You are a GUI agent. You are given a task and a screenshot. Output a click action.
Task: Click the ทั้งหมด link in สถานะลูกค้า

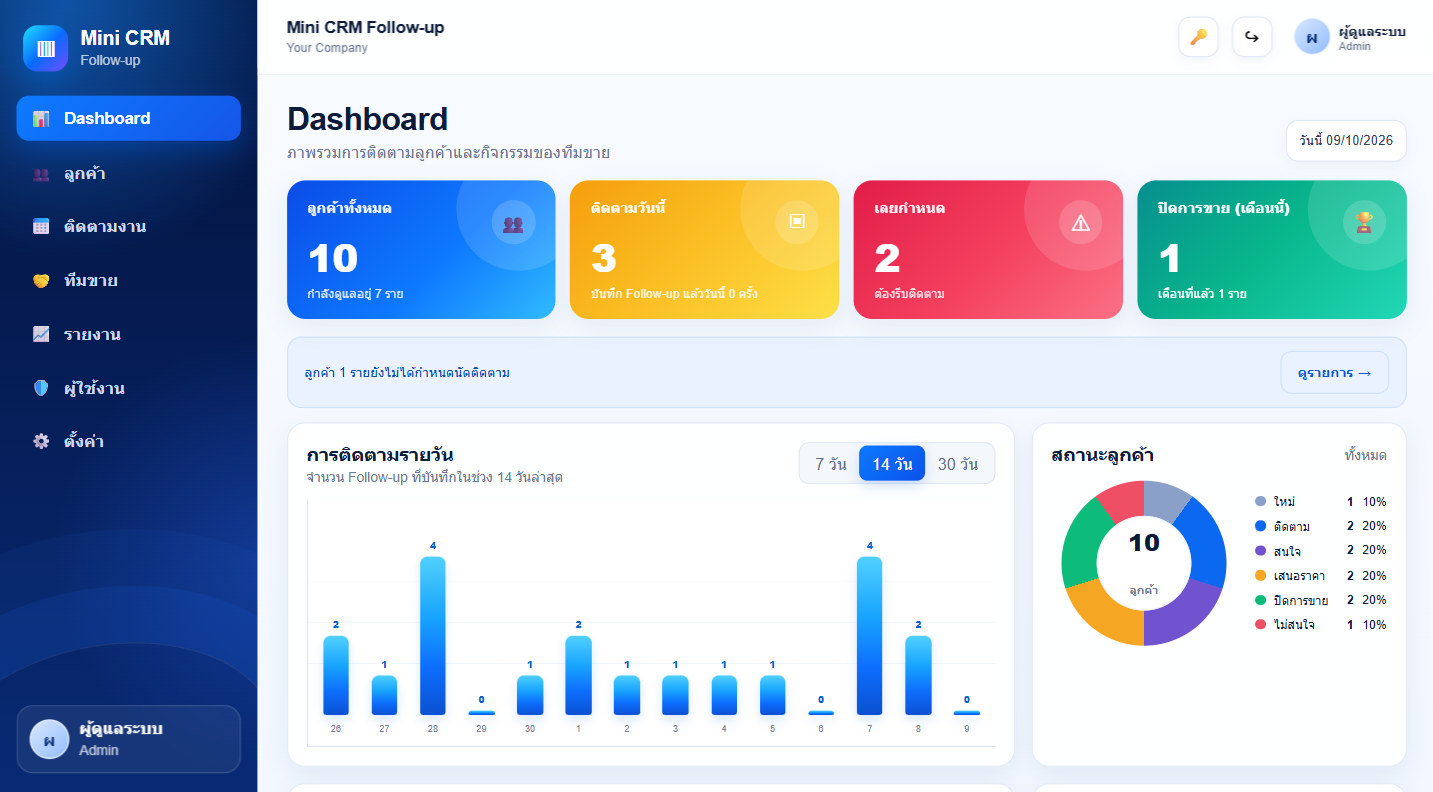[x=1366, y=456]
